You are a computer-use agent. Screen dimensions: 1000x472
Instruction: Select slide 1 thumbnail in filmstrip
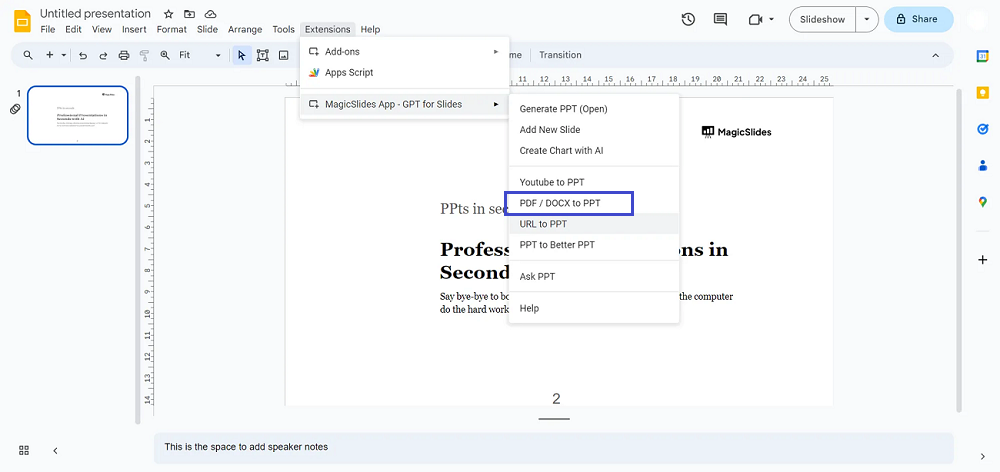[78, 115]
